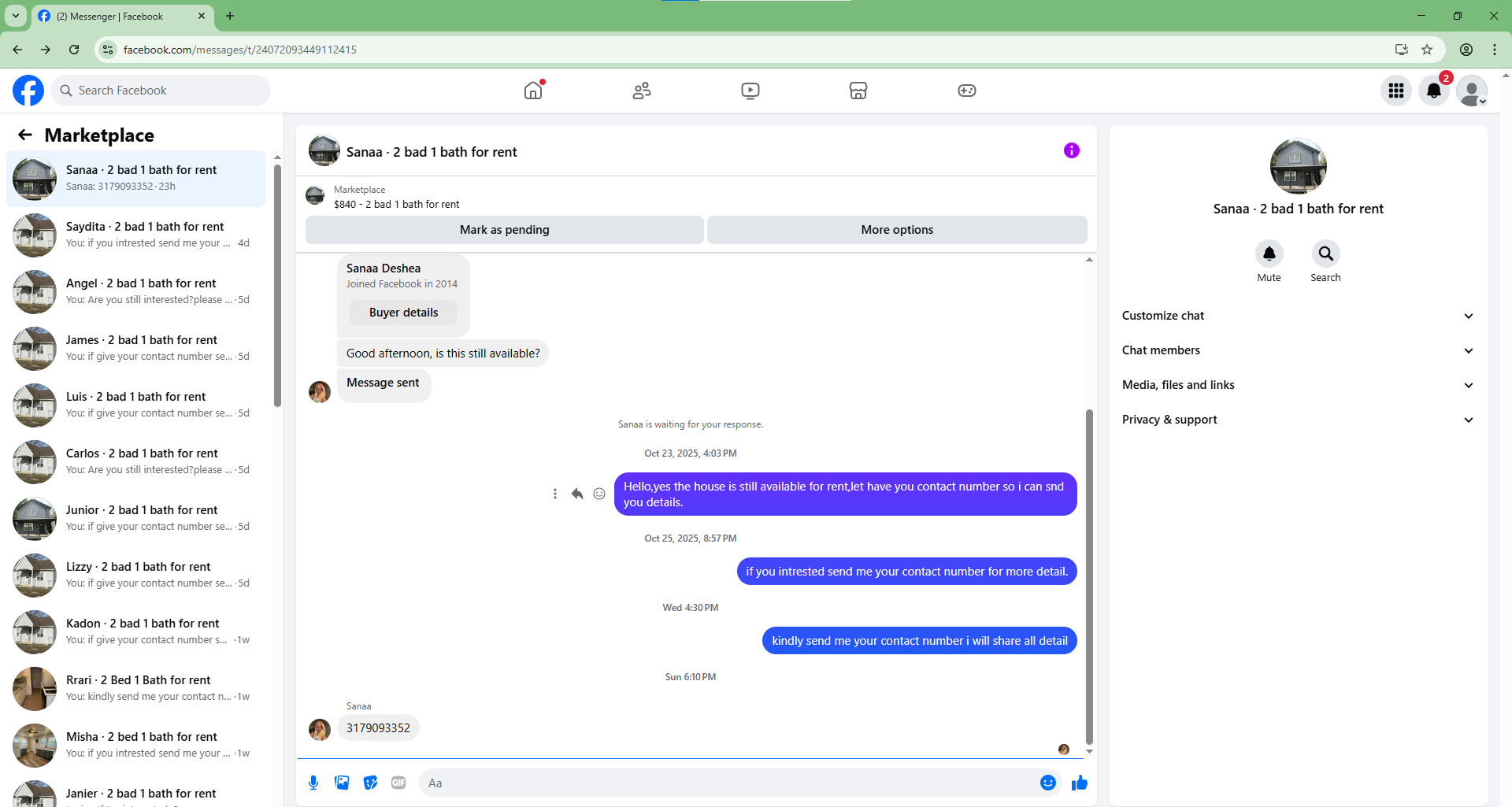Choose a sticker icon
Image resolution: width=1512 pixels, height=807 pixels.
click(x=370, y=783)
